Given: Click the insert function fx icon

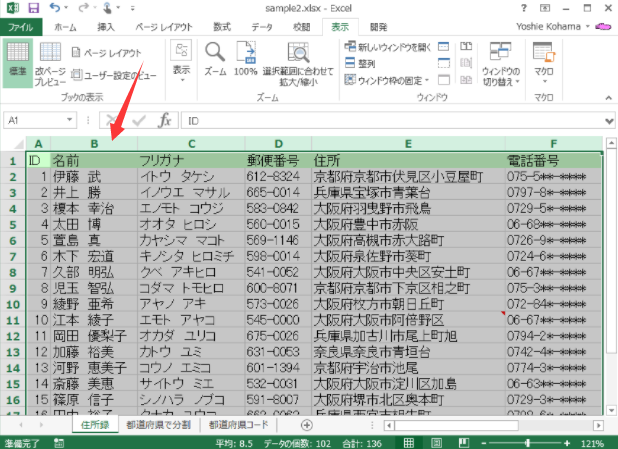Looking at the screenshot, I should [x=164, y=120].
